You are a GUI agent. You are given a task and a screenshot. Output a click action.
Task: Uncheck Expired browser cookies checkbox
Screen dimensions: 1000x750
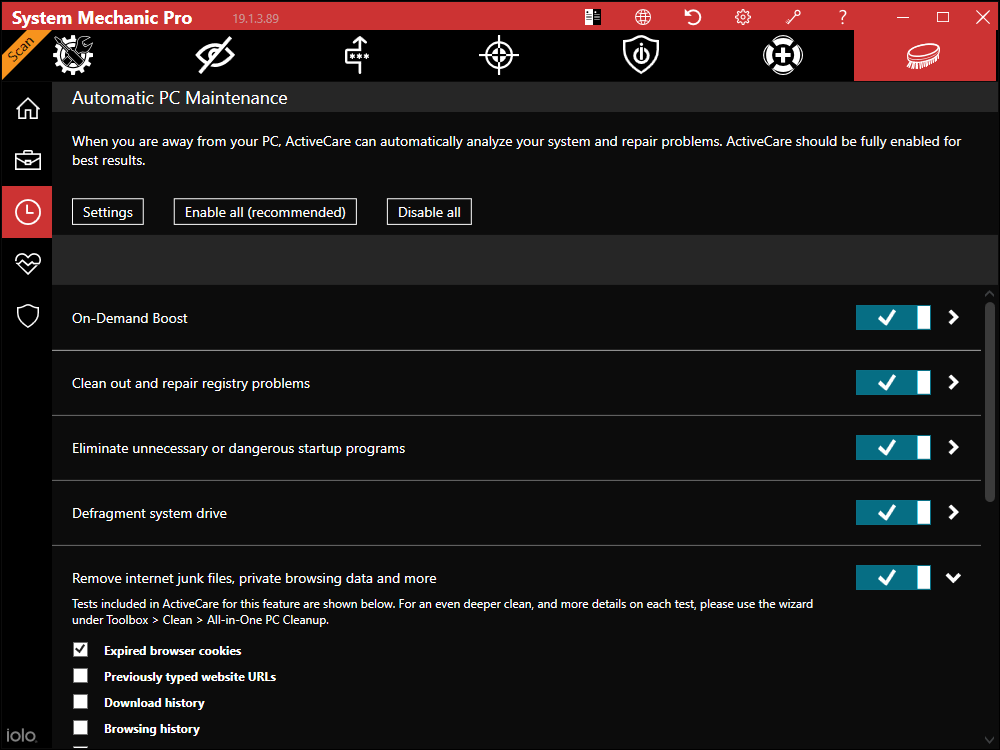click(80, 650)
